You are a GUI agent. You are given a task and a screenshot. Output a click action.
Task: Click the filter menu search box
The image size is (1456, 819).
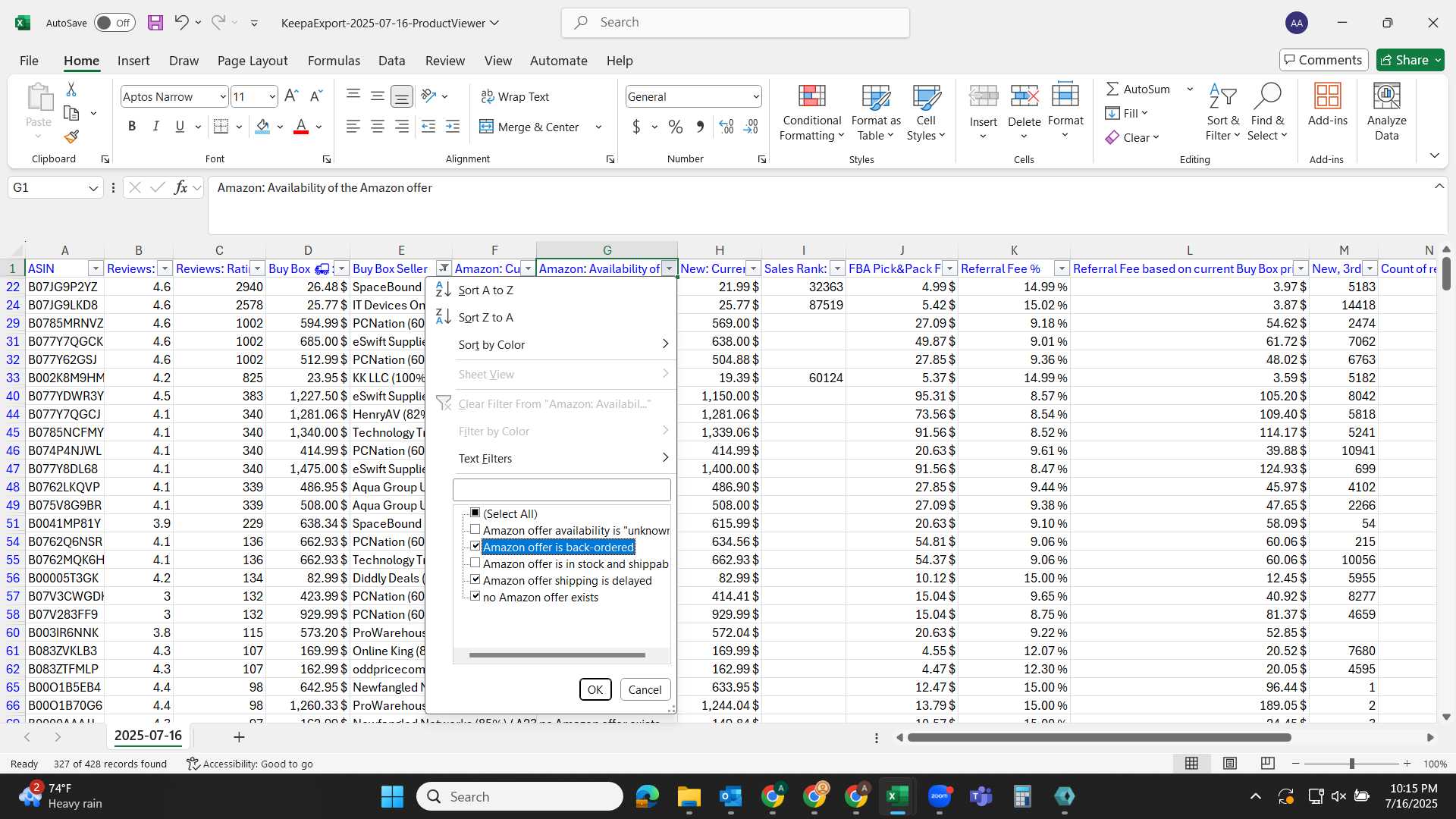click(x=562, y=490)
